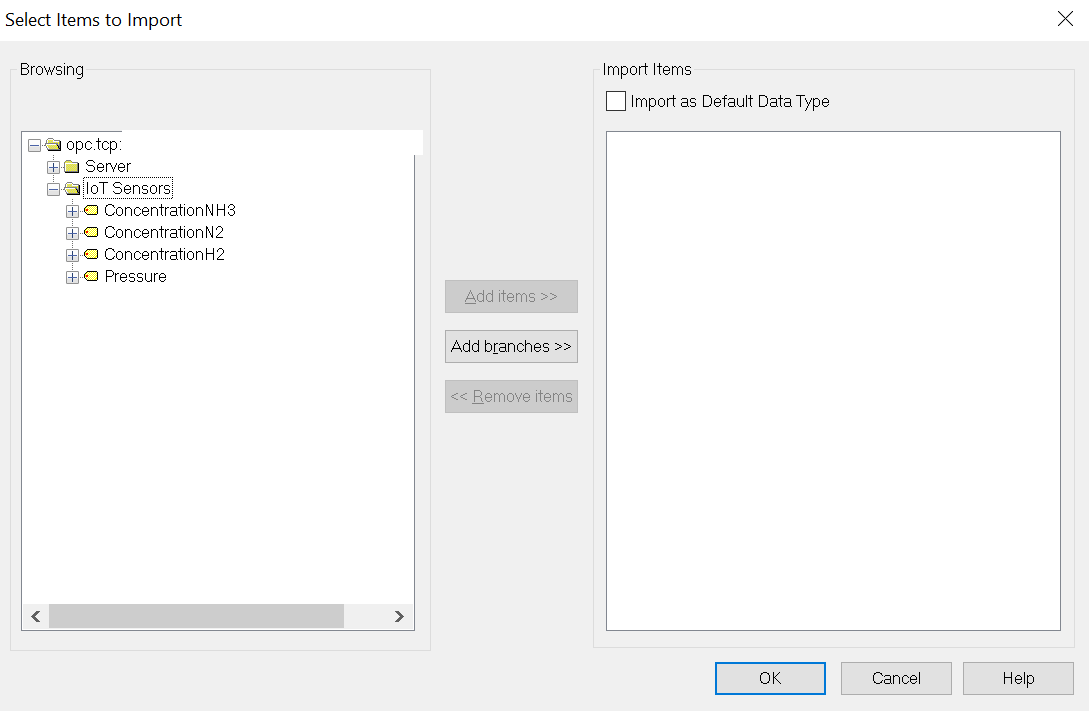Click the opc.tcp root folder icon
The height and width of the screenshot is (711, 1089).
click(x=53, y=145)
